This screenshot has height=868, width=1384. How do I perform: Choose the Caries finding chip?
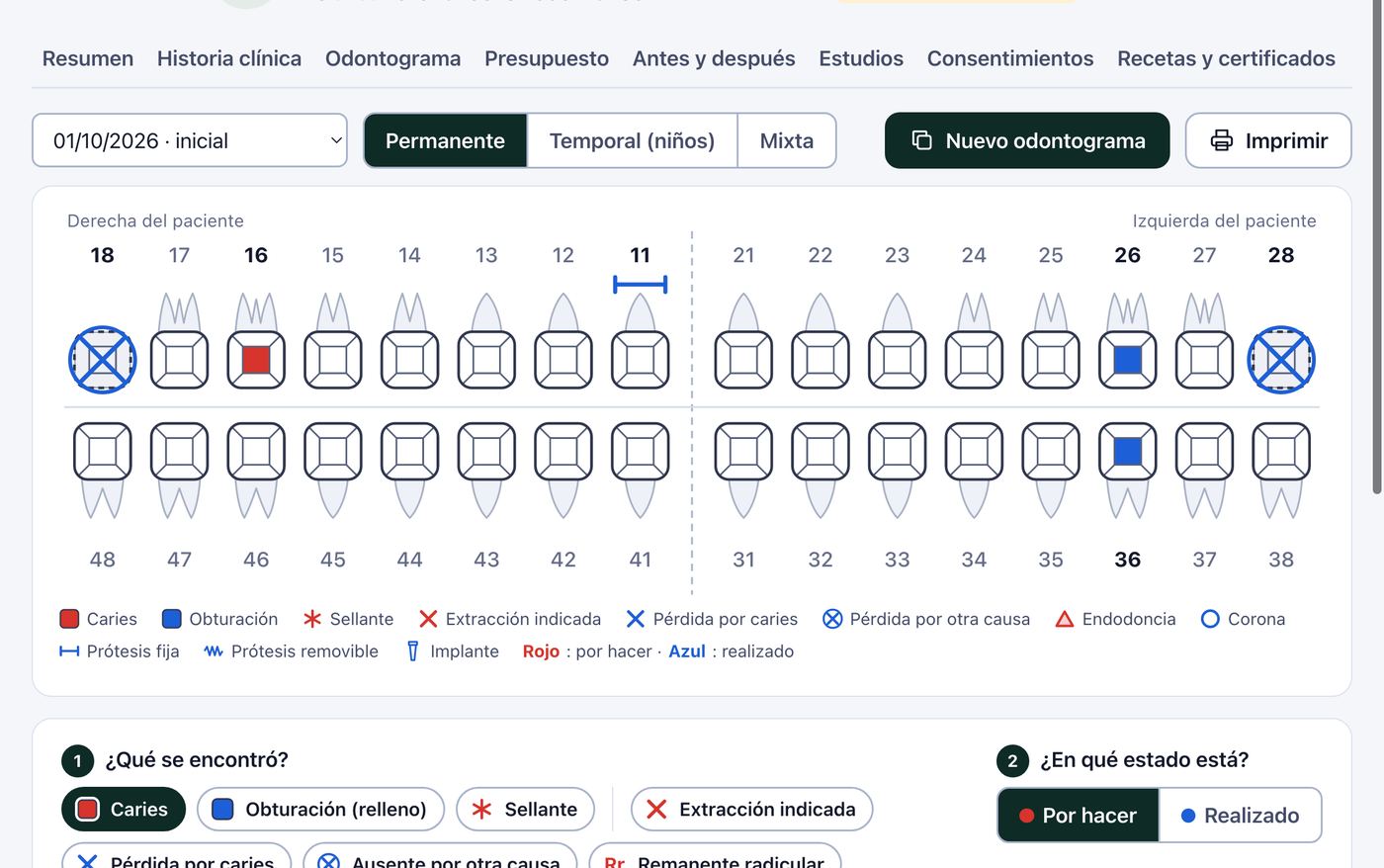[124, 810]
